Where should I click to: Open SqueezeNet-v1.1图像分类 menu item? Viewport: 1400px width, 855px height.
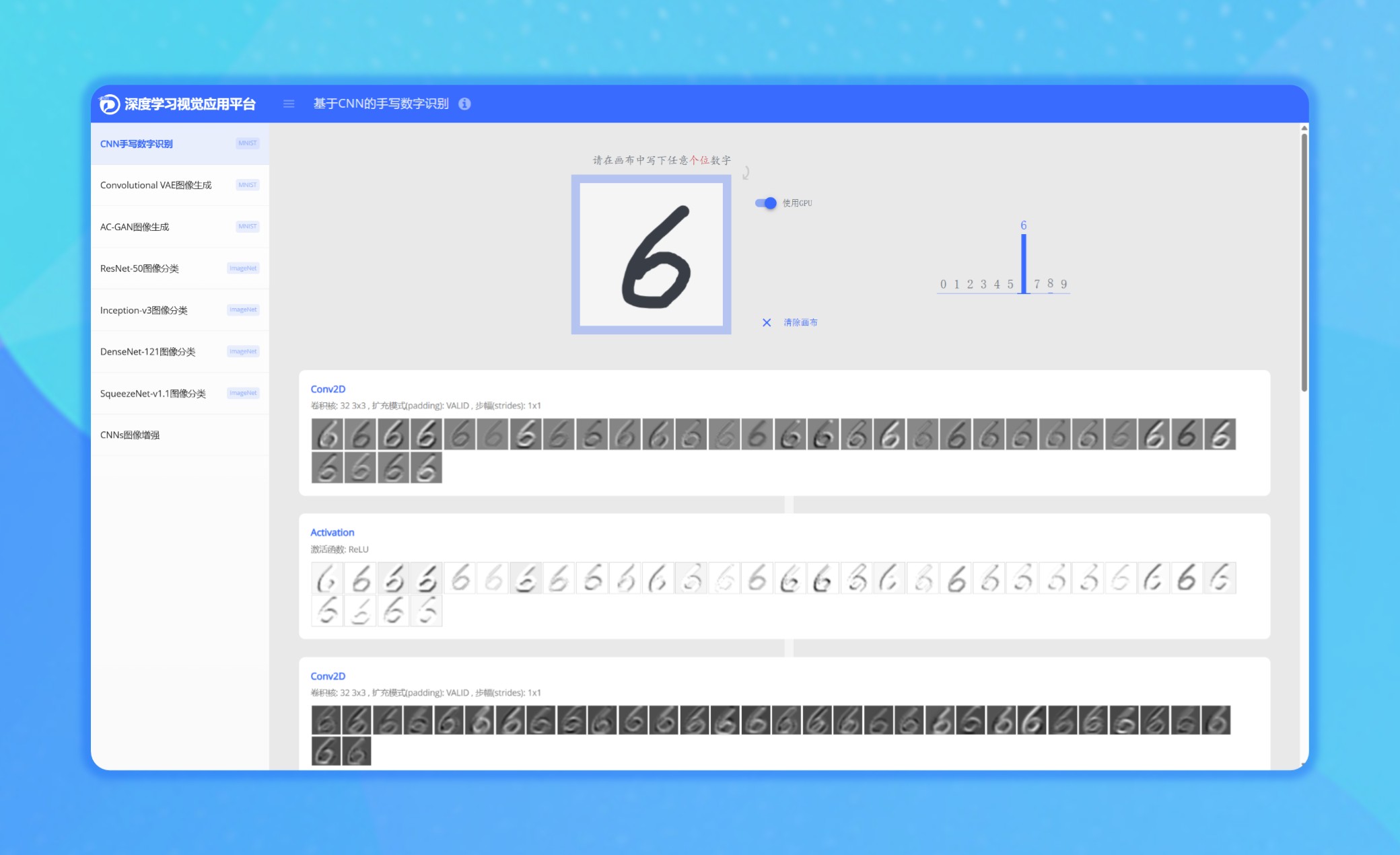180,394
